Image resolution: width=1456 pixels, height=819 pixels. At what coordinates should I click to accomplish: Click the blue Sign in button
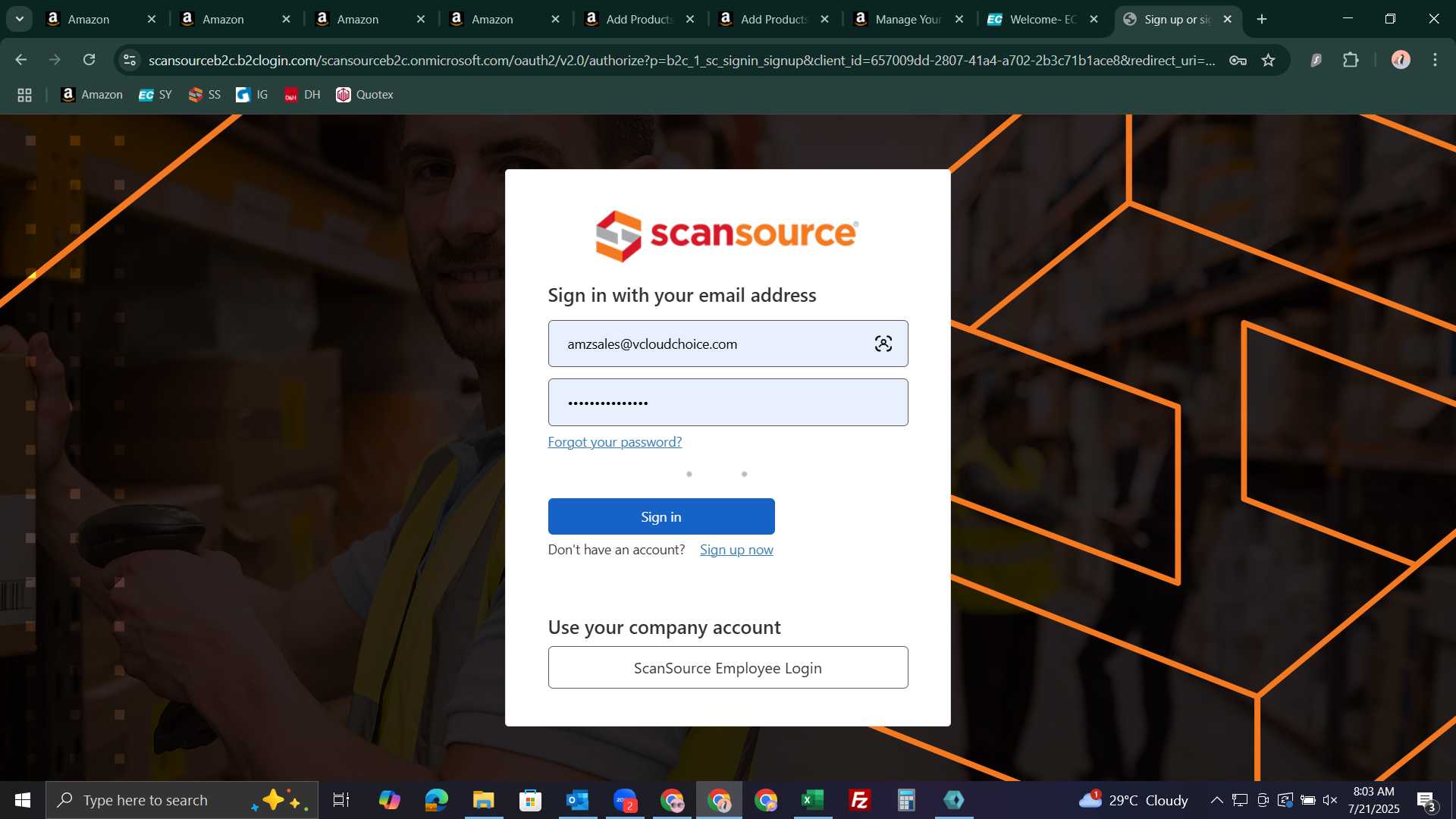661,516
